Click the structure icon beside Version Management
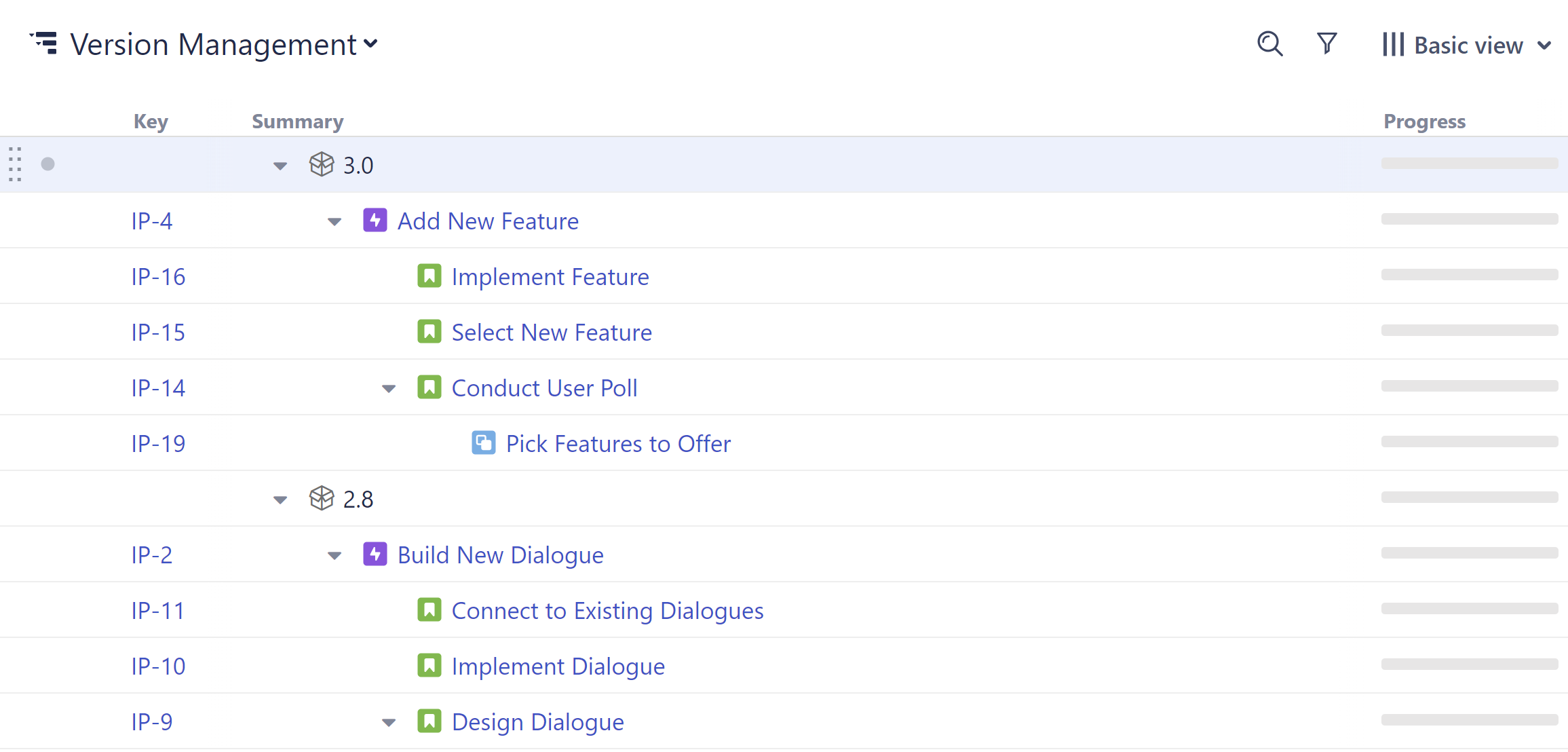 (45, 43)
